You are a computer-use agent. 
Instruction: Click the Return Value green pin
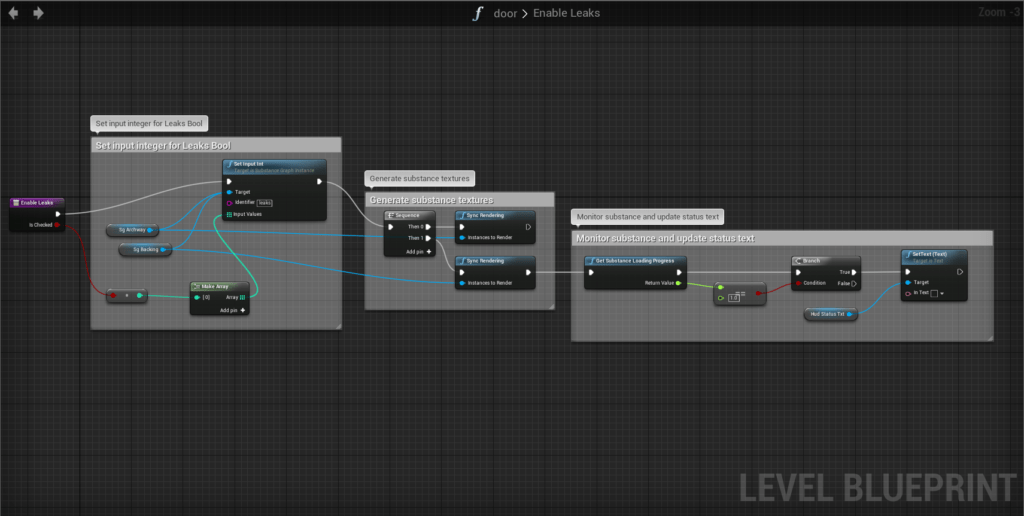pos(679,283)
